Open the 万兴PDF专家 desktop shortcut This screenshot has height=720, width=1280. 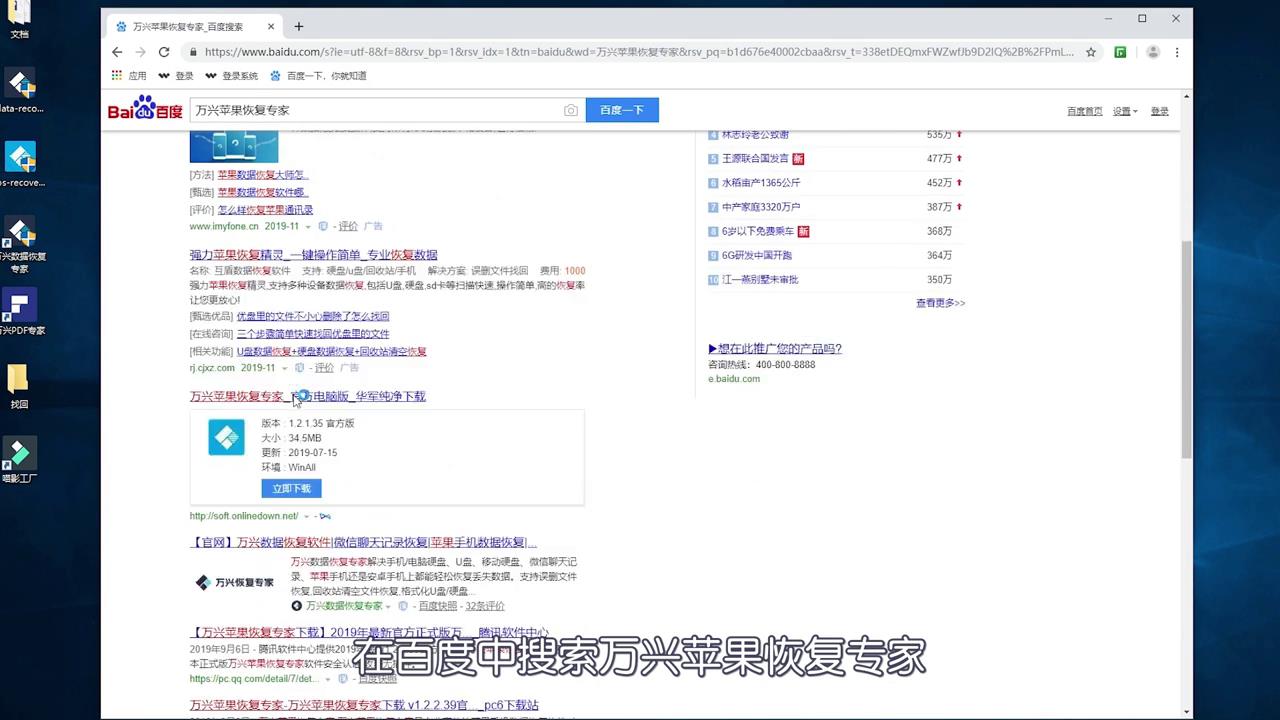pyautogui.click(x=21, y=313)
